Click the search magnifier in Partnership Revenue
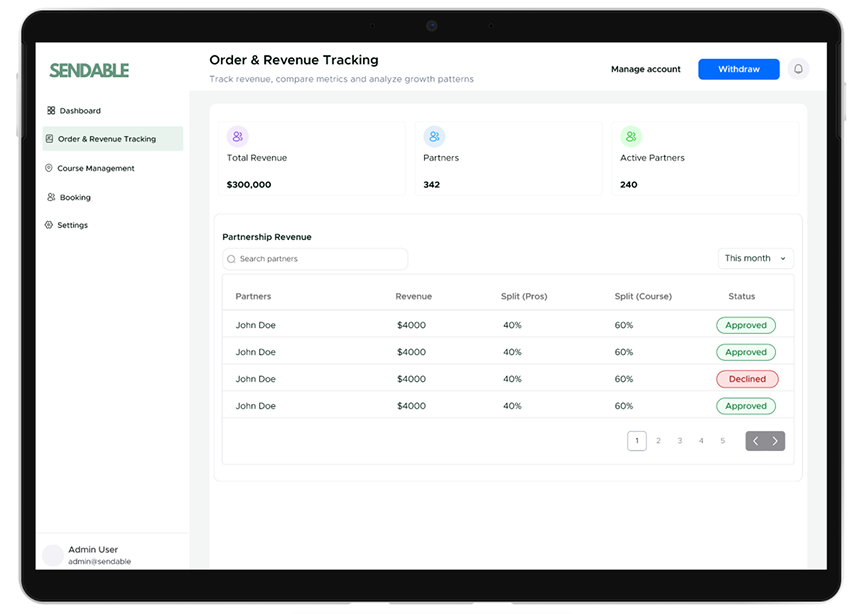 pyautogui.click(x=232, y=259)
